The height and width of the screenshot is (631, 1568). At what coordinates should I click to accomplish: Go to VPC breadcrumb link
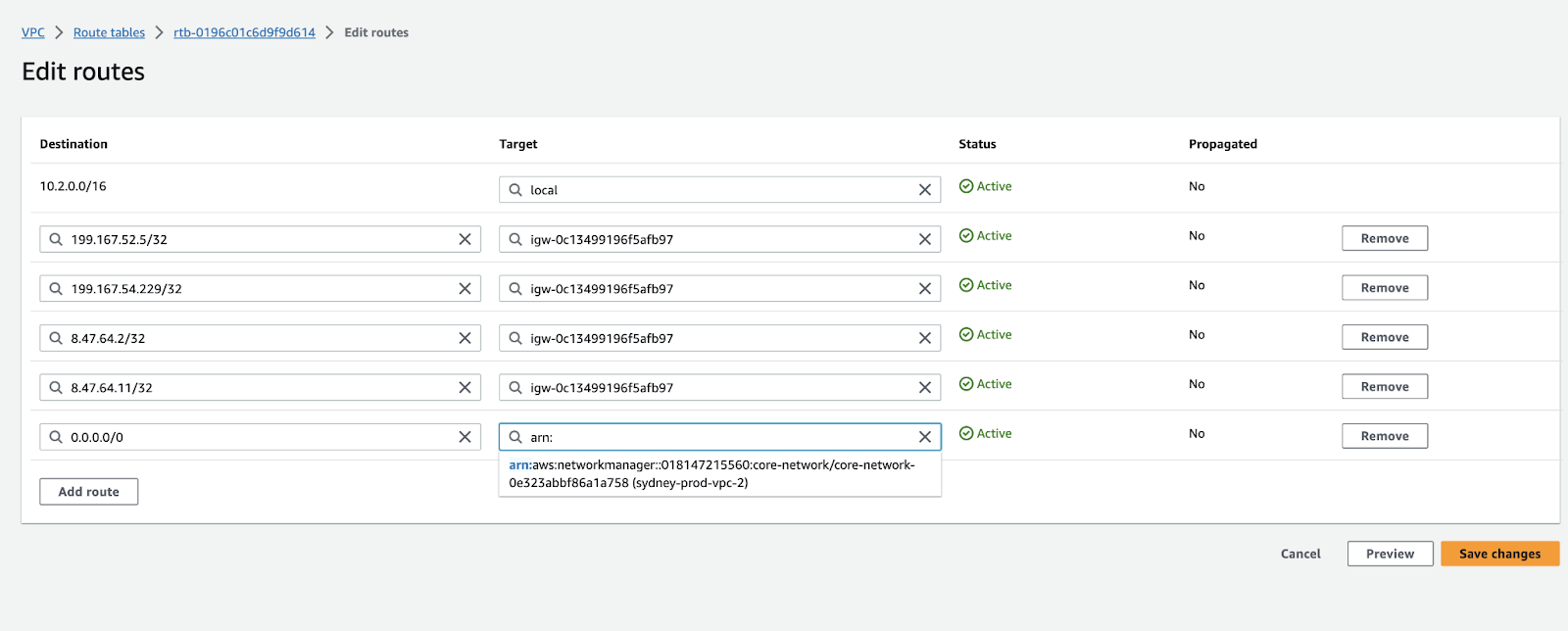click(33, 32)
